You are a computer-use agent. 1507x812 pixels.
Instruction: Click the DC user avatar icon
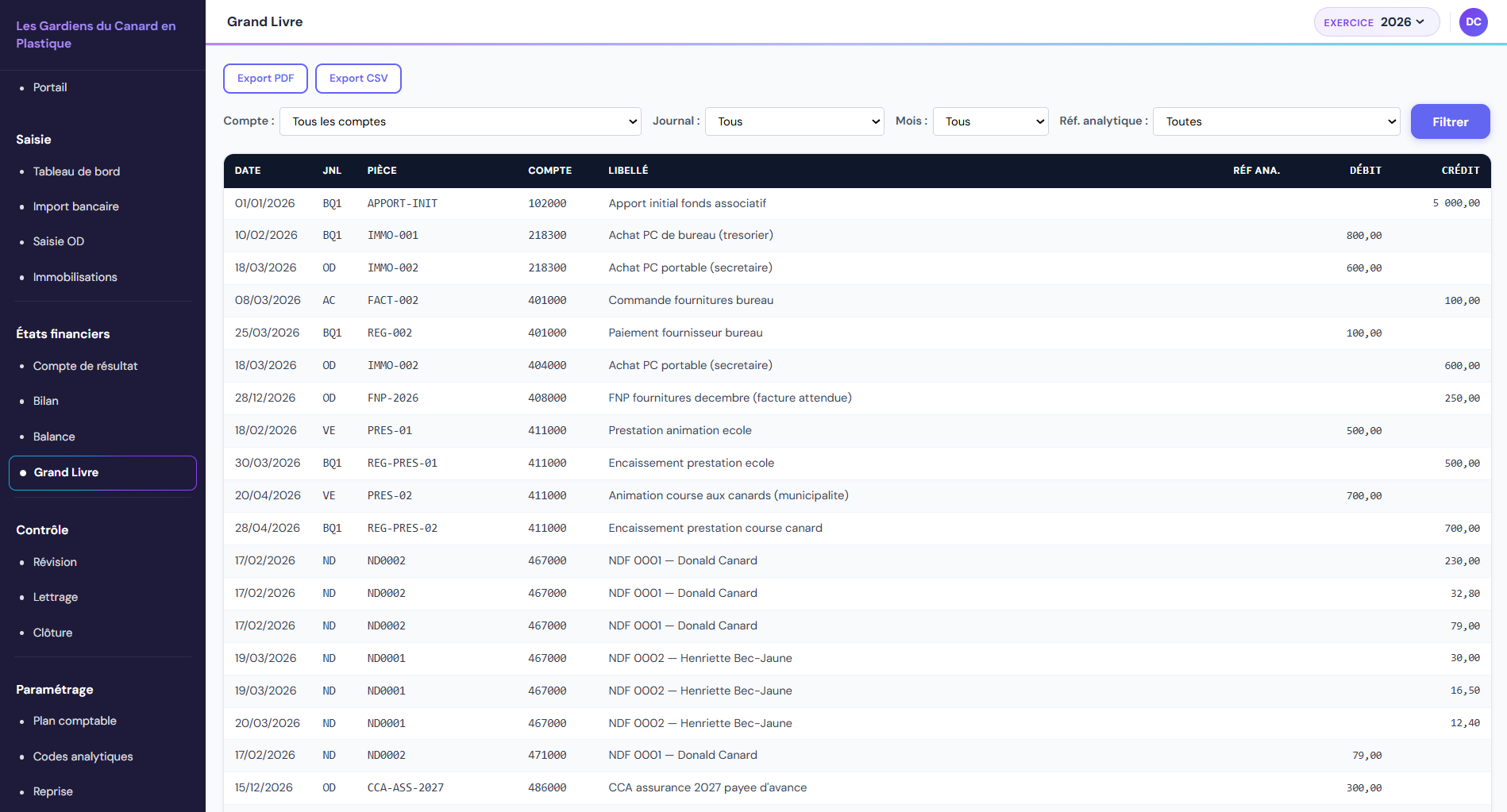click(1473, 22)
